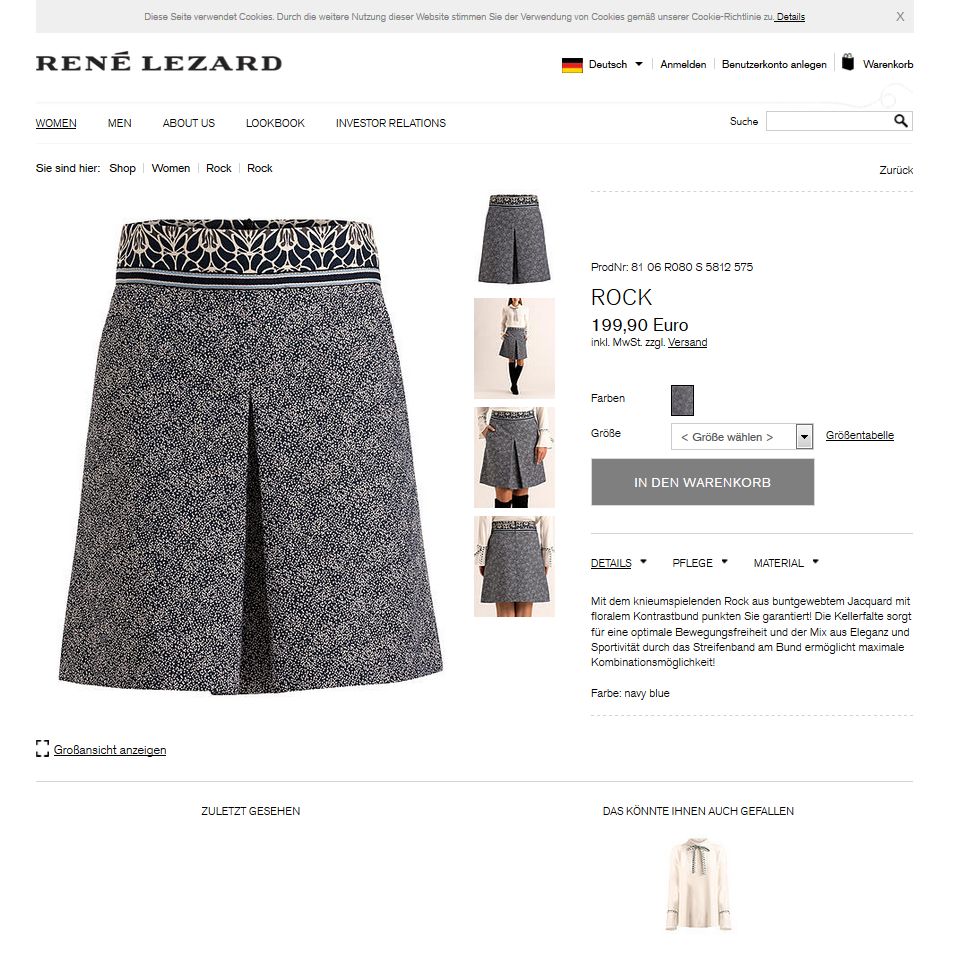Viewport: 955px width, 966px height.
Task: Expand the MATERIAL section
Action: 786,563
